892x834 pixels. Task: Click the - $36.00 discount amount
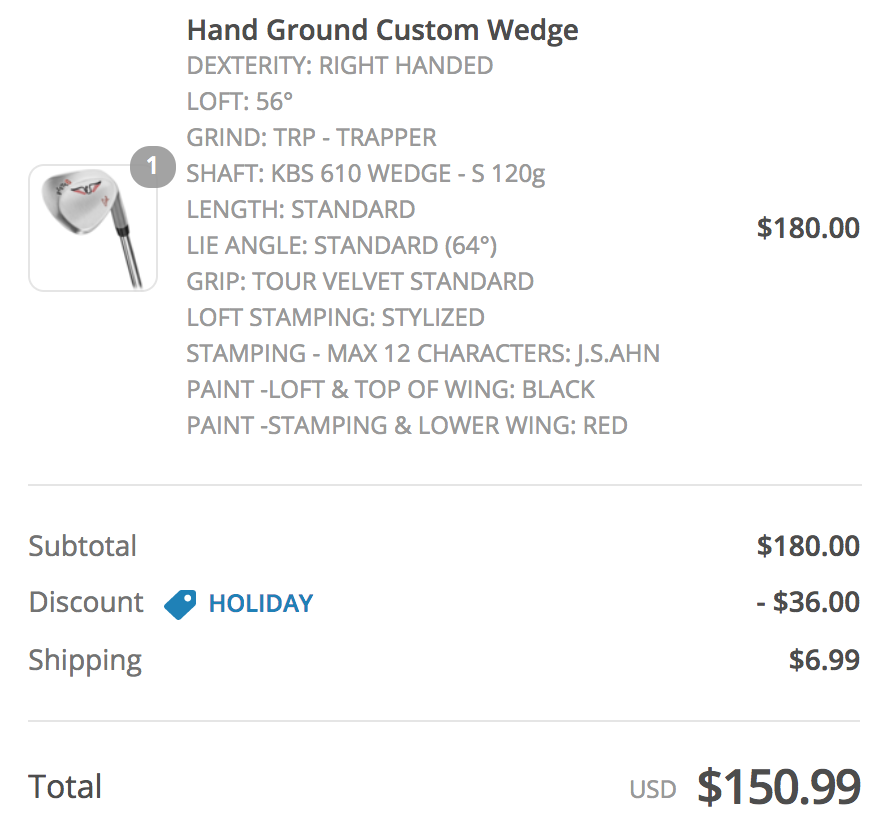[x=808, y=602]
